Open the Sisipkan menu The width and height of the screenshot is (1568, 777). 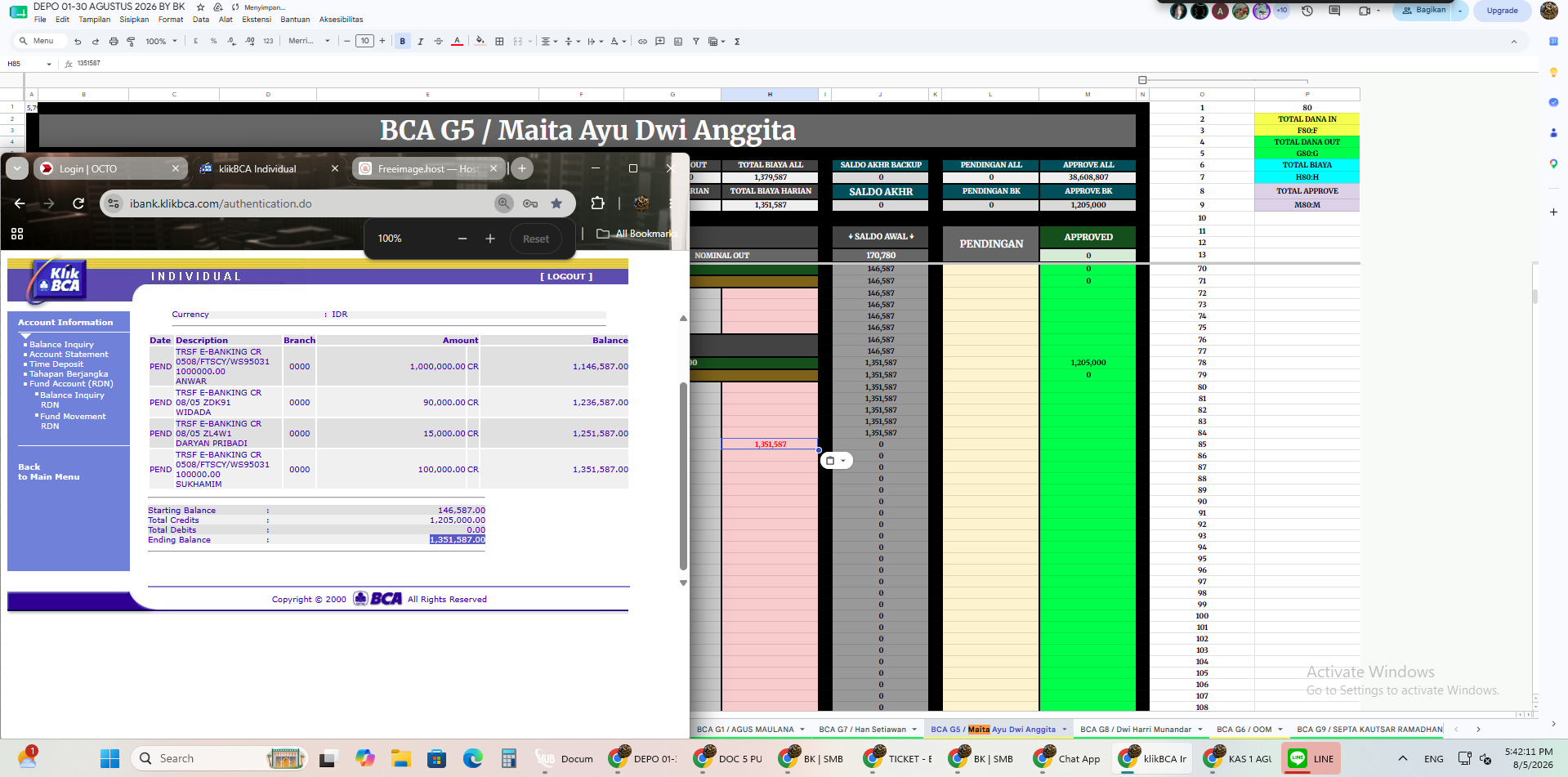[x=134, y=20]
